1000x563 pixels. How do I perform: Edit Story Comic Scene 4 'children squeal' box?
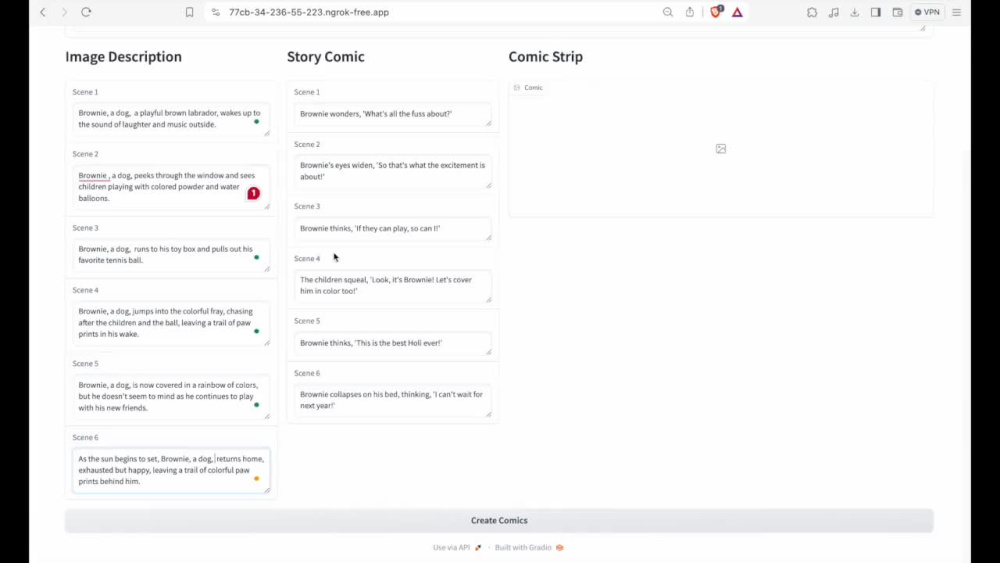[393, 286]
